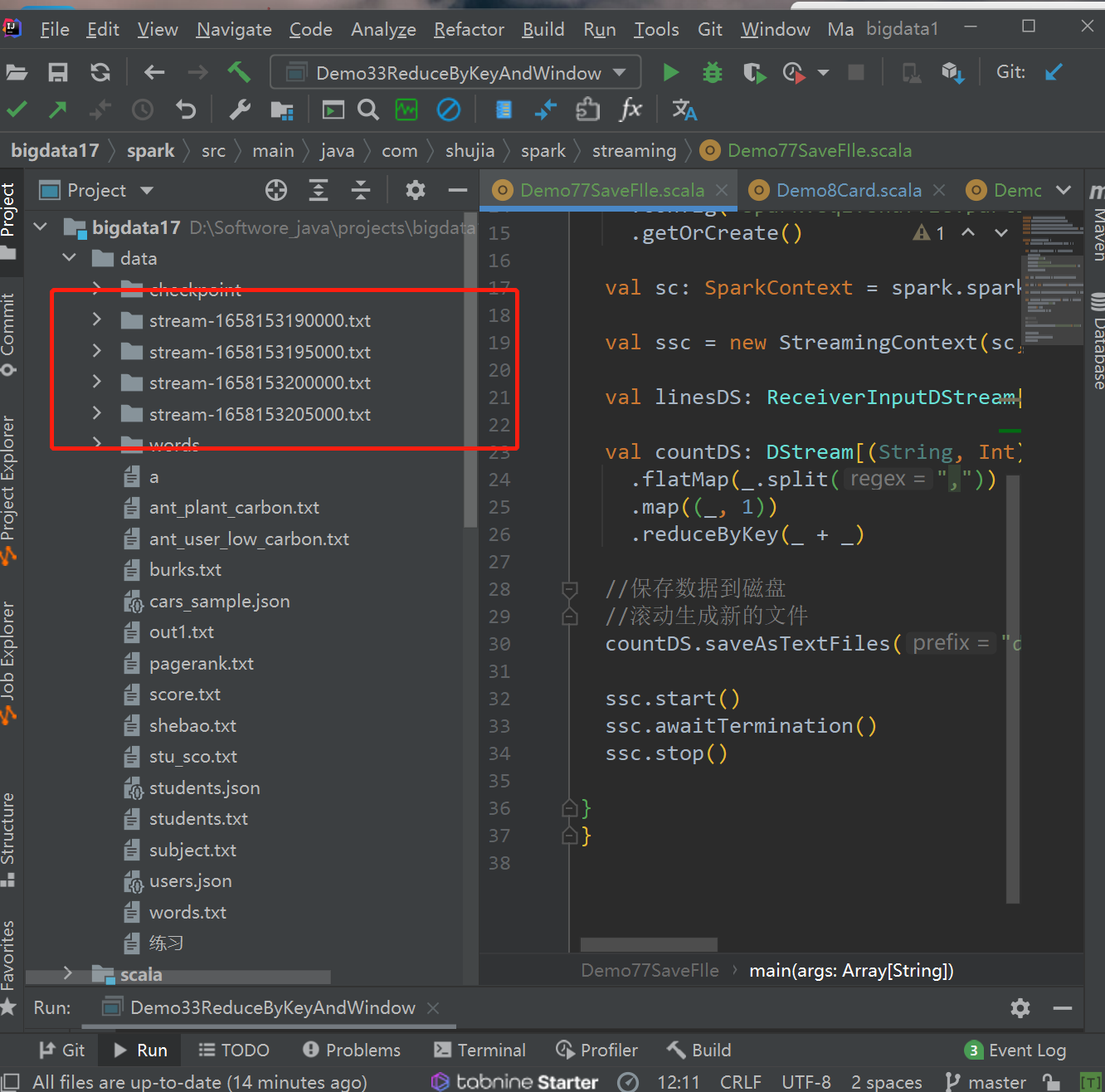Start debugging with the Debug bug icon
Image resolution: width=1105 pixels, height=1092 pixels.
click(x=712, y=73)
